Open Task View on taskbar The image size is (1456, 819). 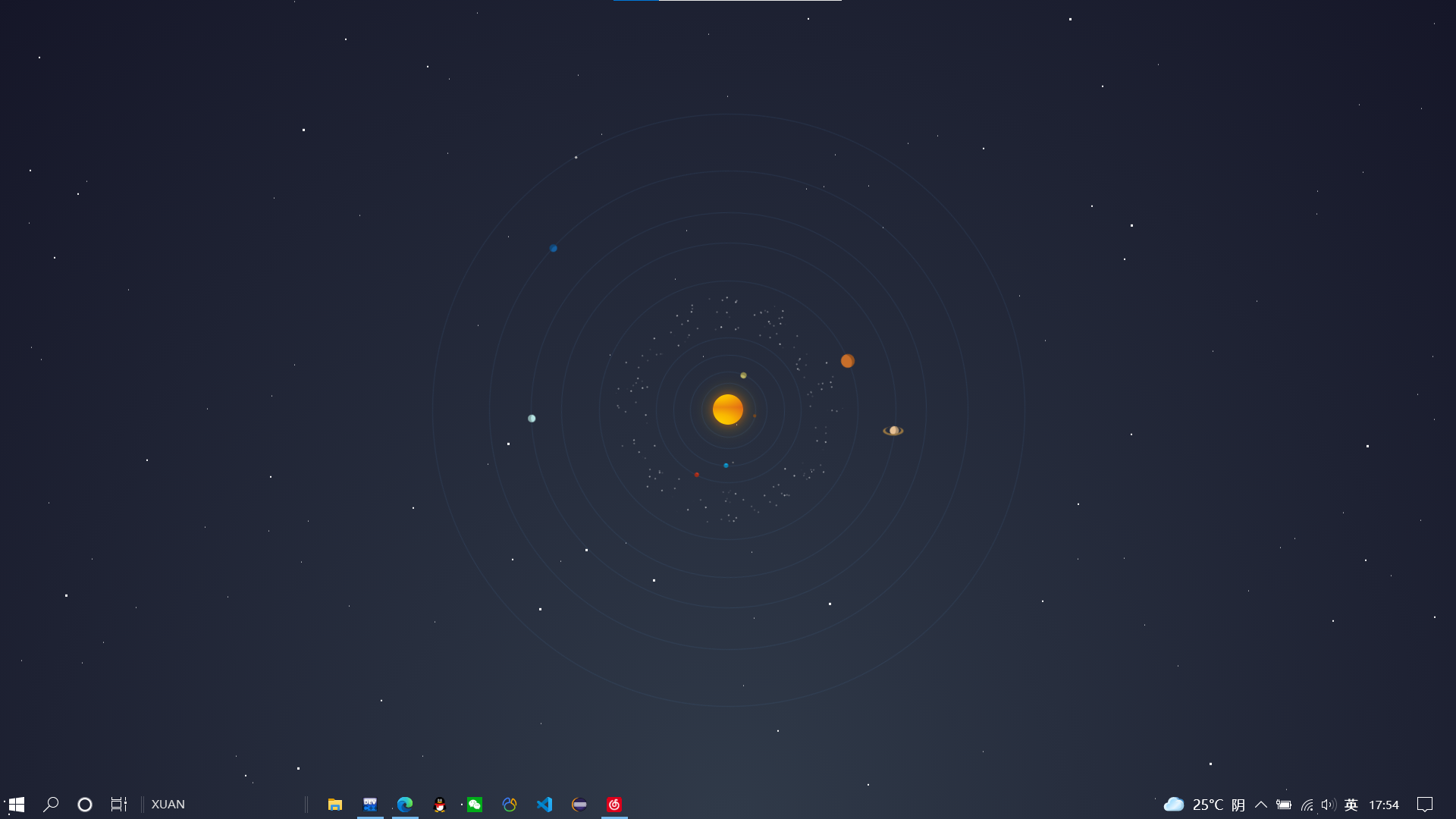point(119,805)
